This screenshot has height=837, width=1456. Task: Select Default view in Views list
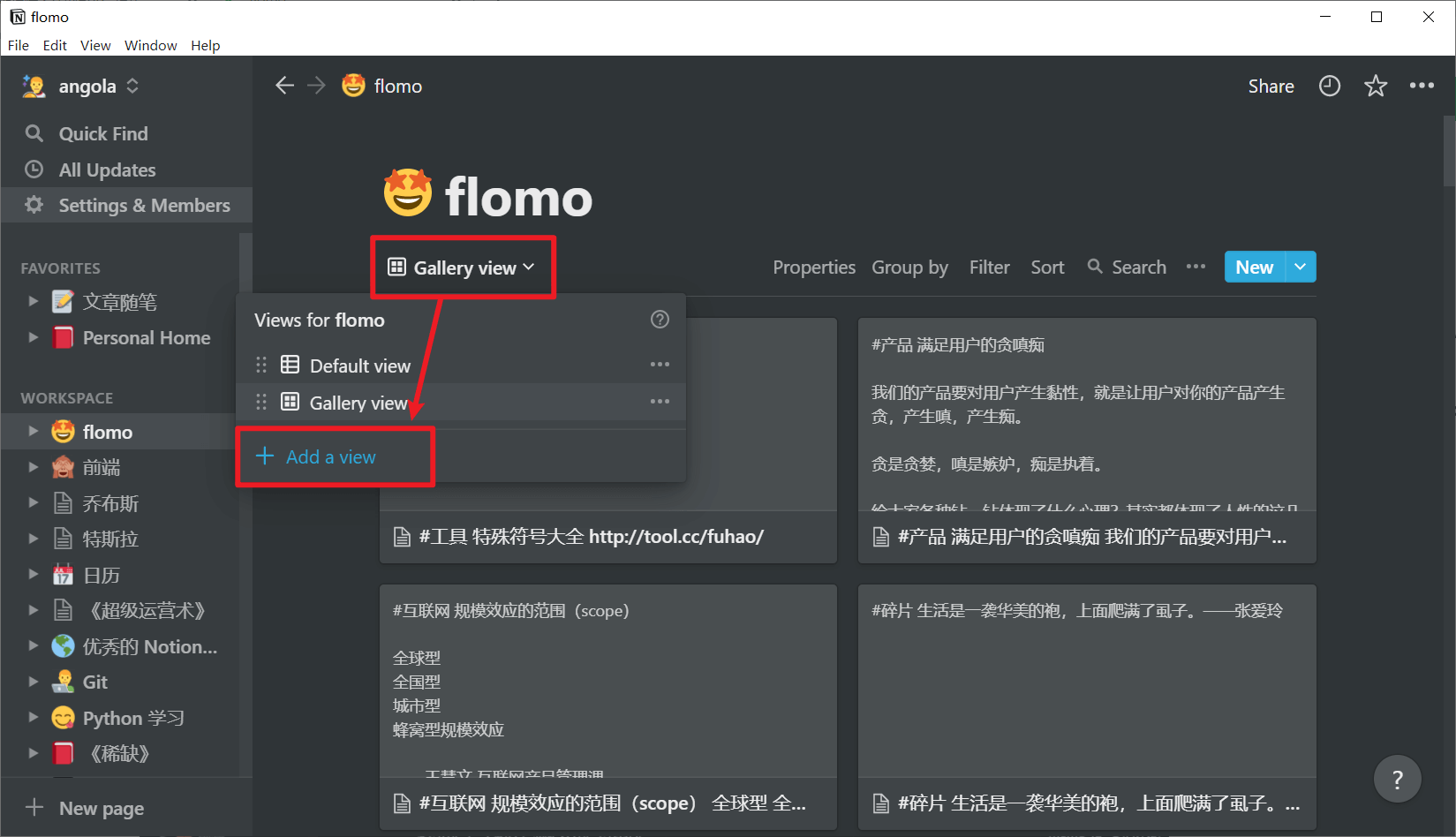coord(461,365)
